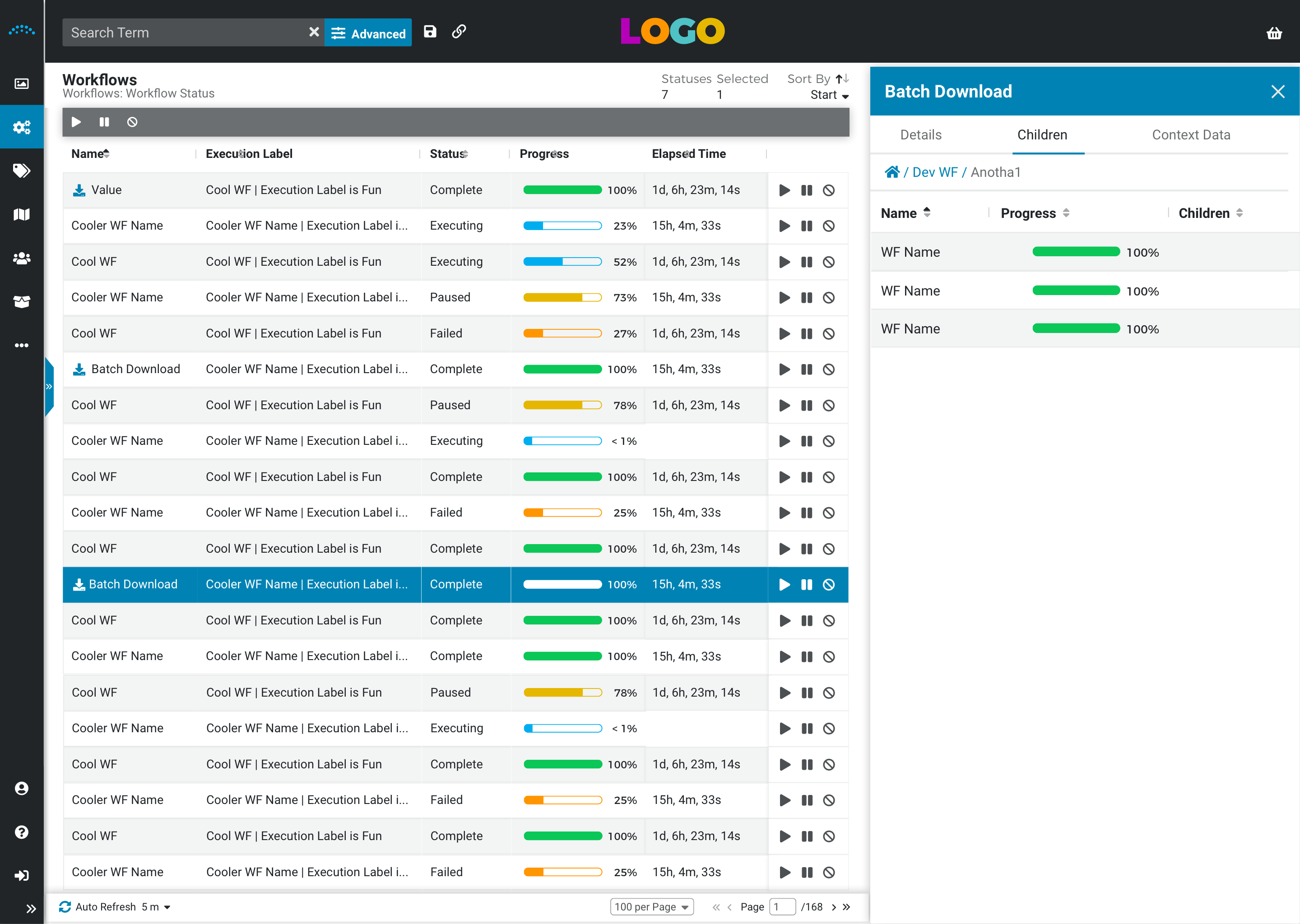
Task: Sort the table by Name column
Action: pos(90,153)
